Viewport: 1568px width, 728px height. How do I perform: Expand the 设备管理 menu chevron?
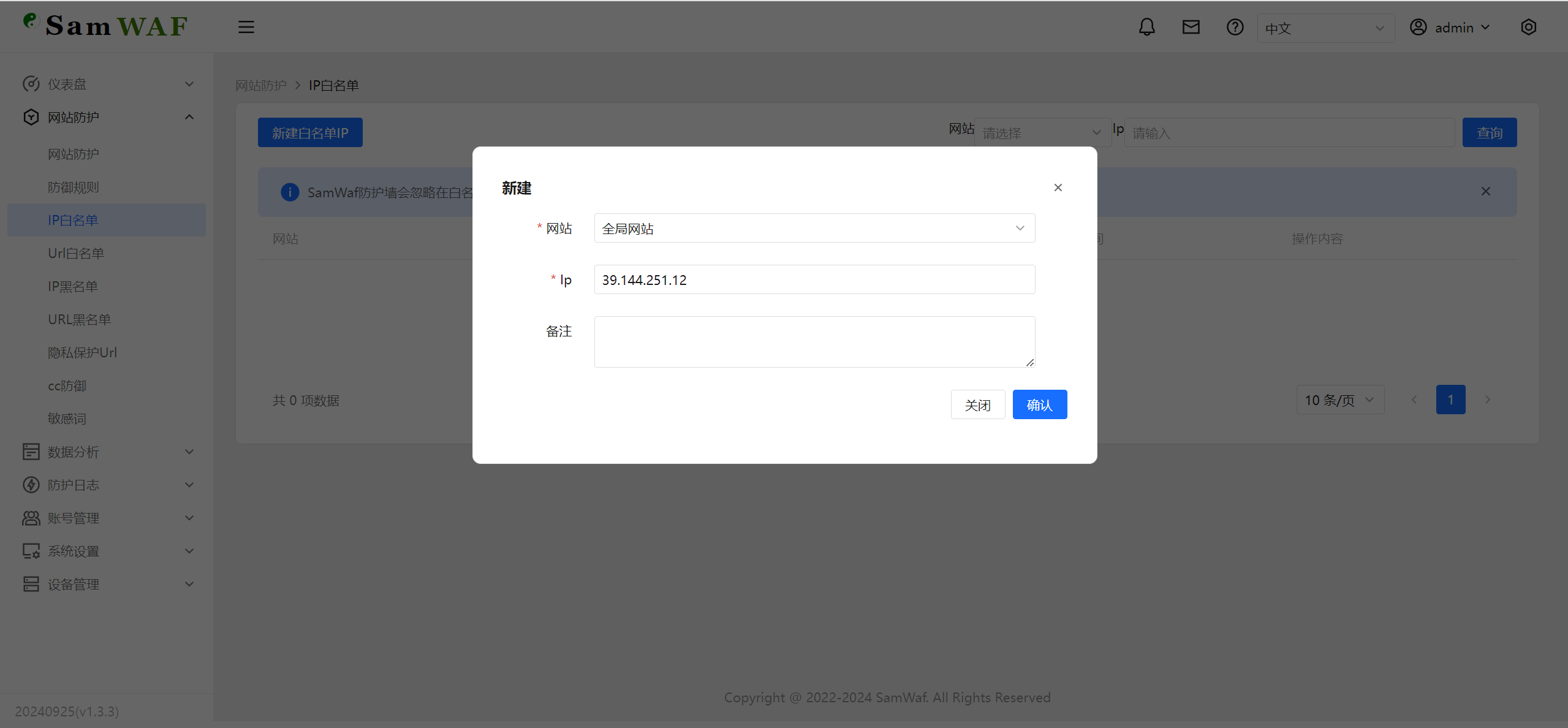click(x=189, y=584)
